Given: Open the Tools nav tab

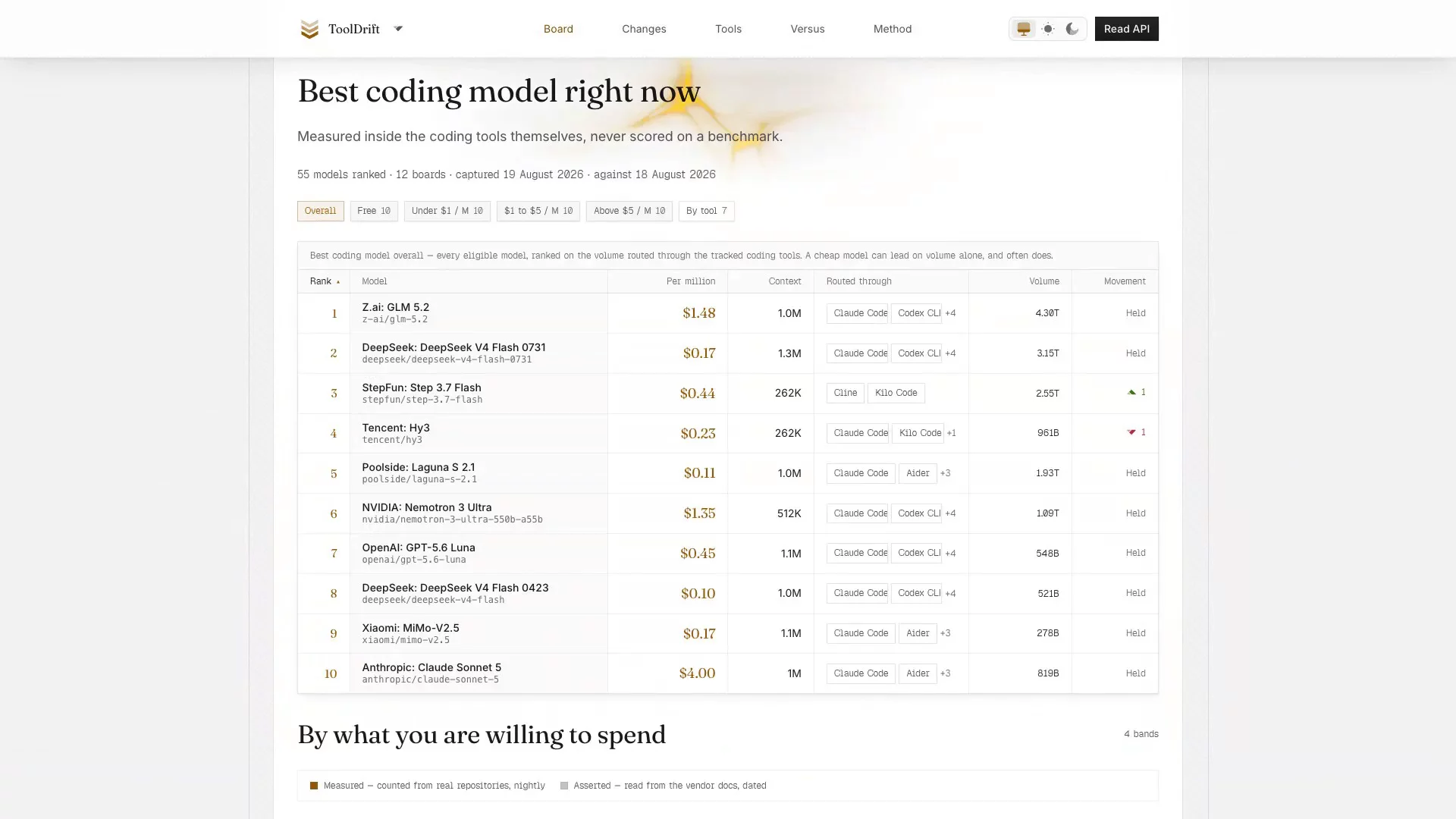Looking at the screenshot, I should (x=728, y=29).
